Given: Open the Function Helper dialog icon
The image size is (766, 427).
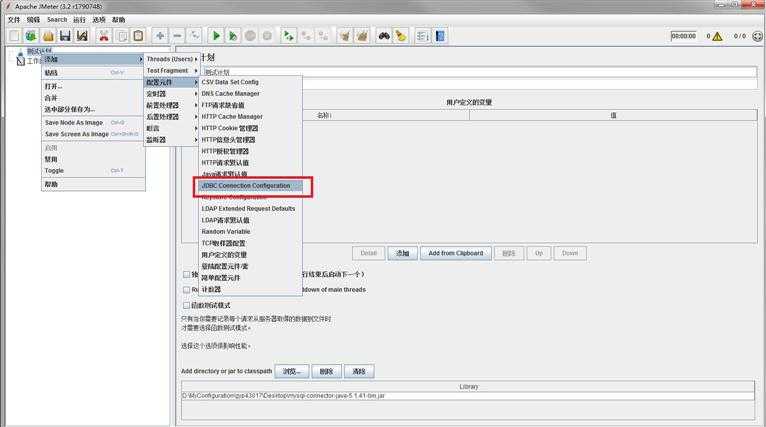Looking at the screenshot, I should point(423,36).
